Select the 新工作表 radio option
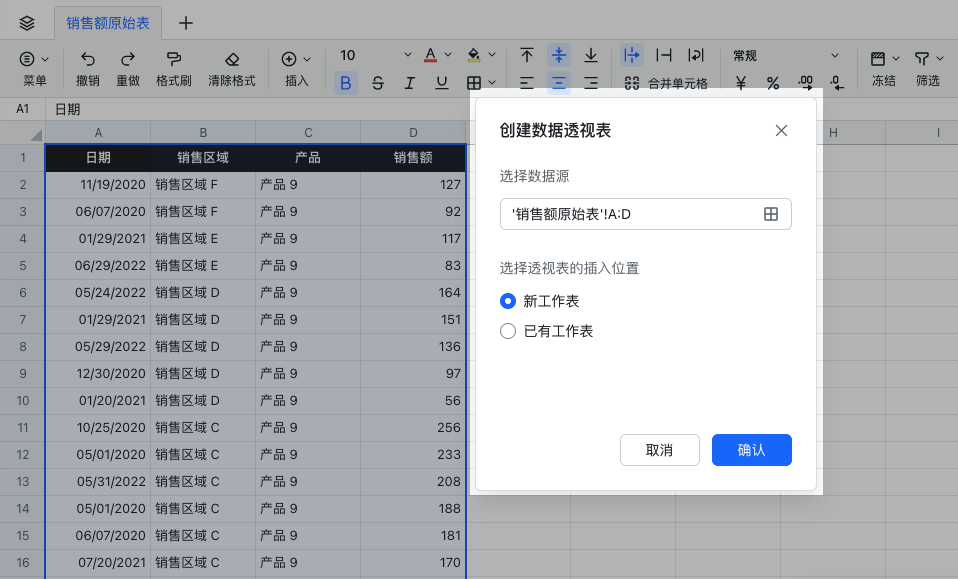 coord(508,301)
